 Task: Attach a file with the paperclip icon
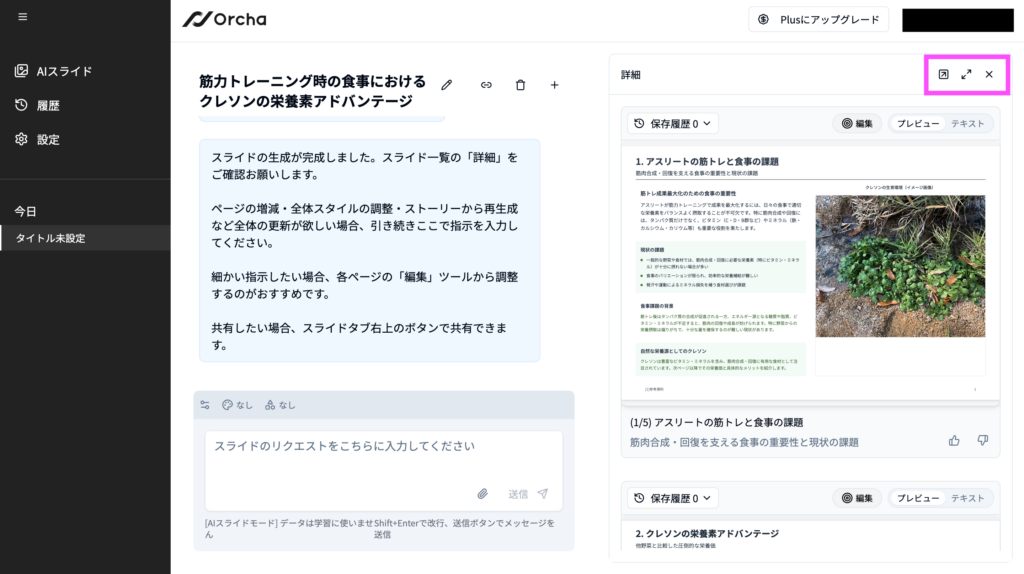[x=482, y=494]
